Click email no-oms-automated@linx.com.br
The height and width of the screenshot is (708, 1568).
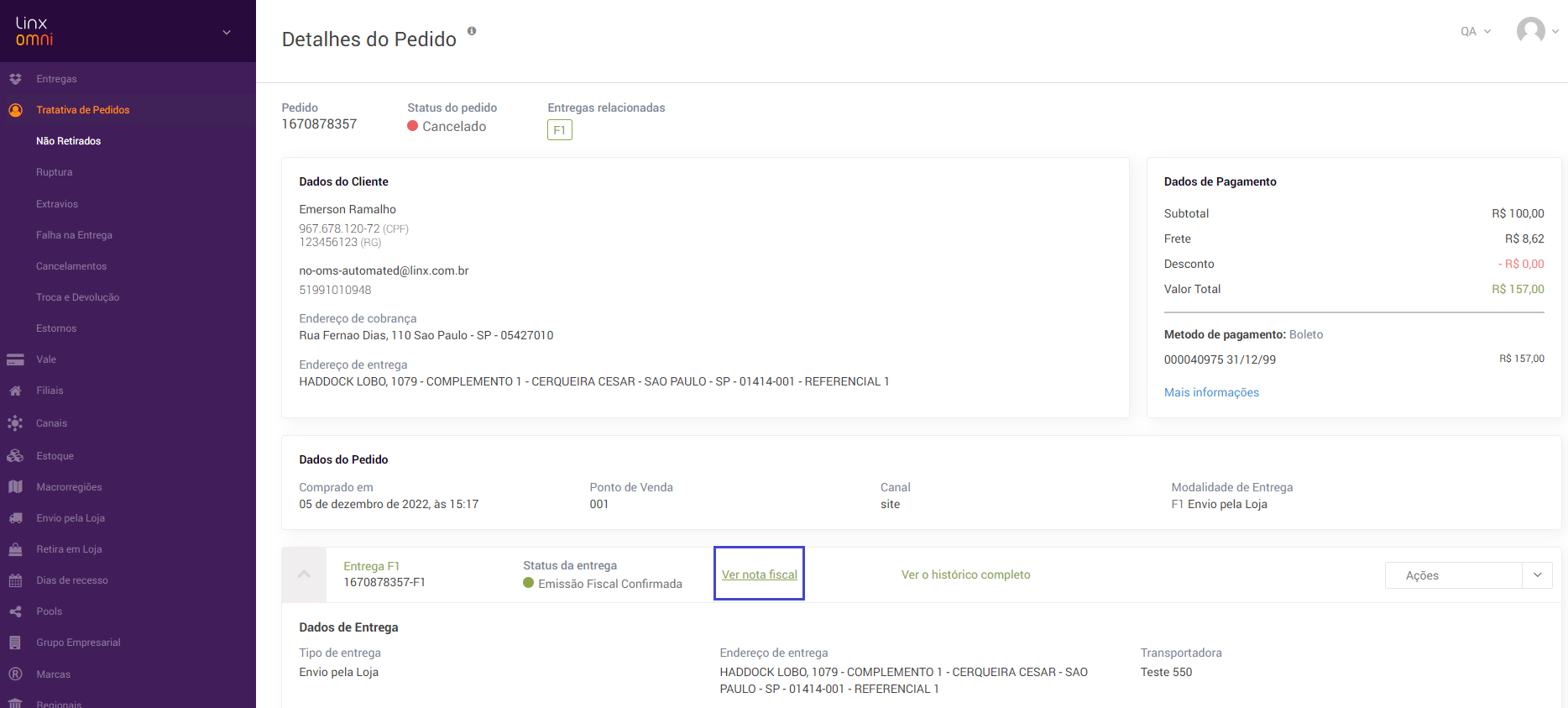tap(384, 270)
